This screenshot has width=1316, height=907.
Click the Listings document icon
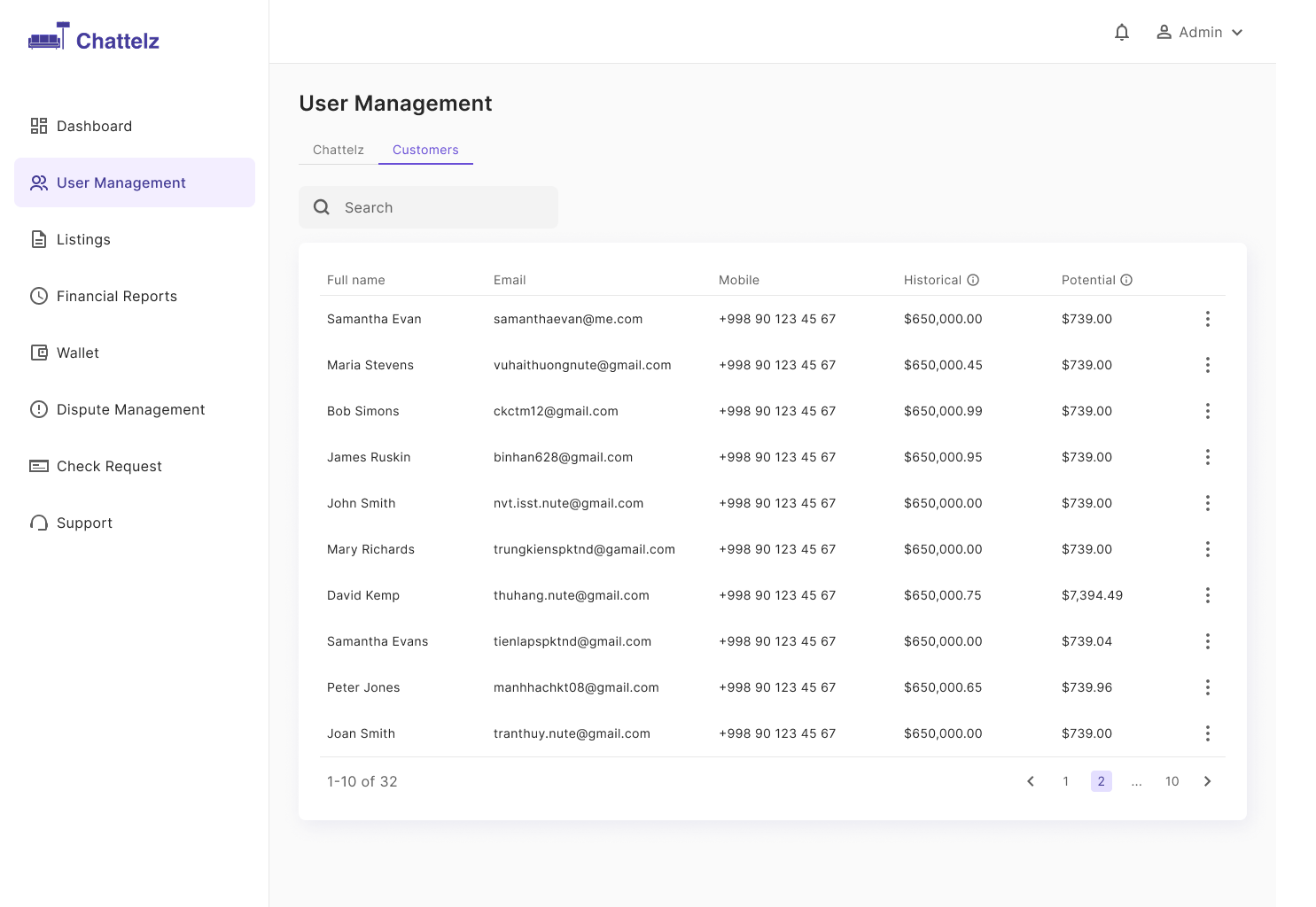[x=39, y=239]
